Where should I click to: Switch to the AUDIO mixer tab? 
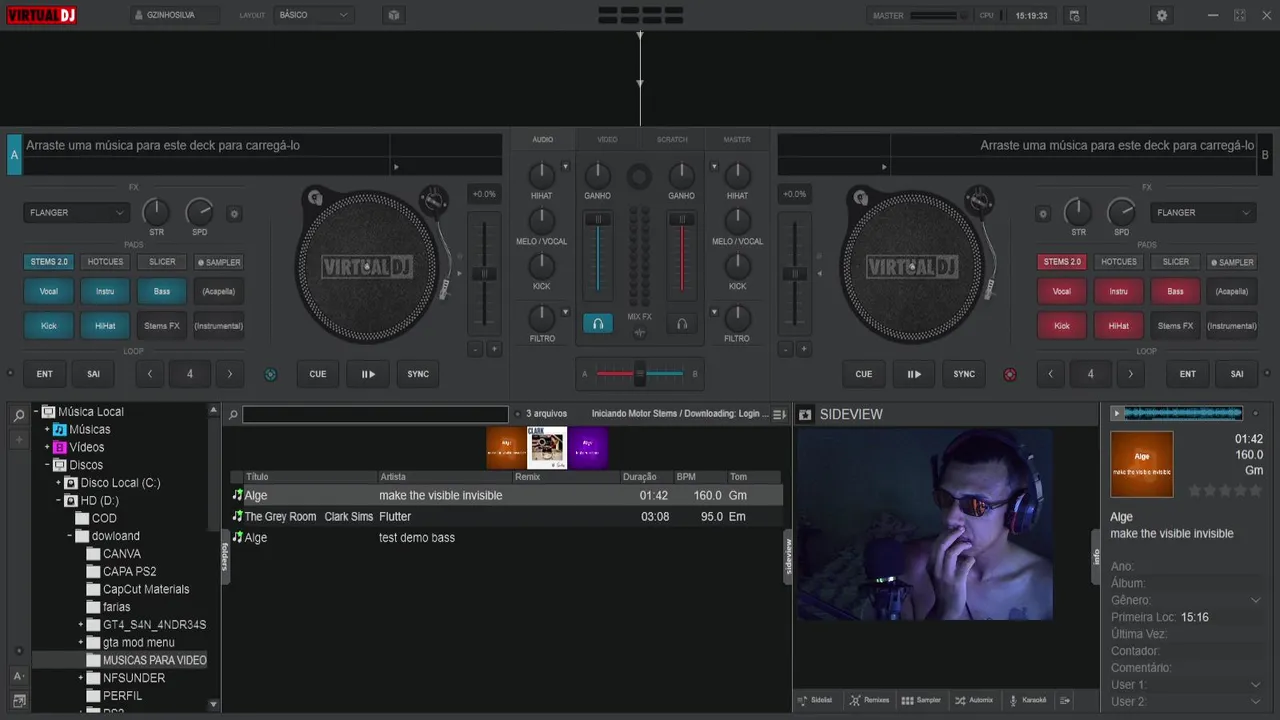(x=542, y=140)
